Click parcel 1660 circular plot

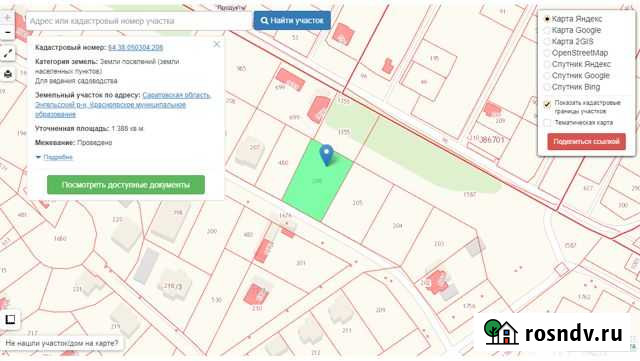pyautogui.click(x=60, y=238)
